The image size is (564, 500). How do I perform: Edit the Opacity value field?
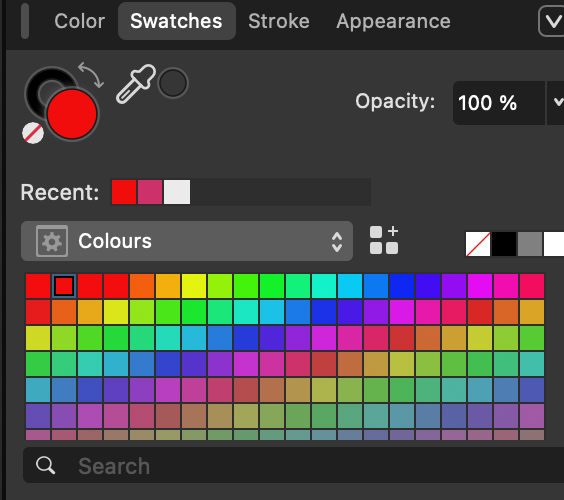point(498,103)
